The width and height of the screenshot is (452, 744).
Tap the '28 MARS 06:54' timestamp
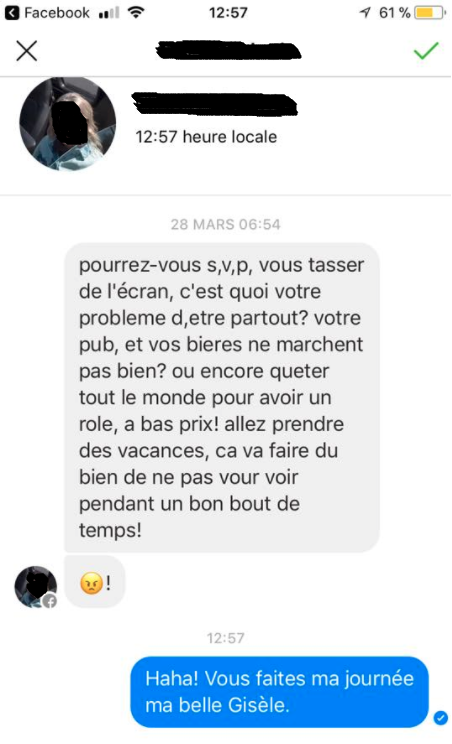coord(225,224)
